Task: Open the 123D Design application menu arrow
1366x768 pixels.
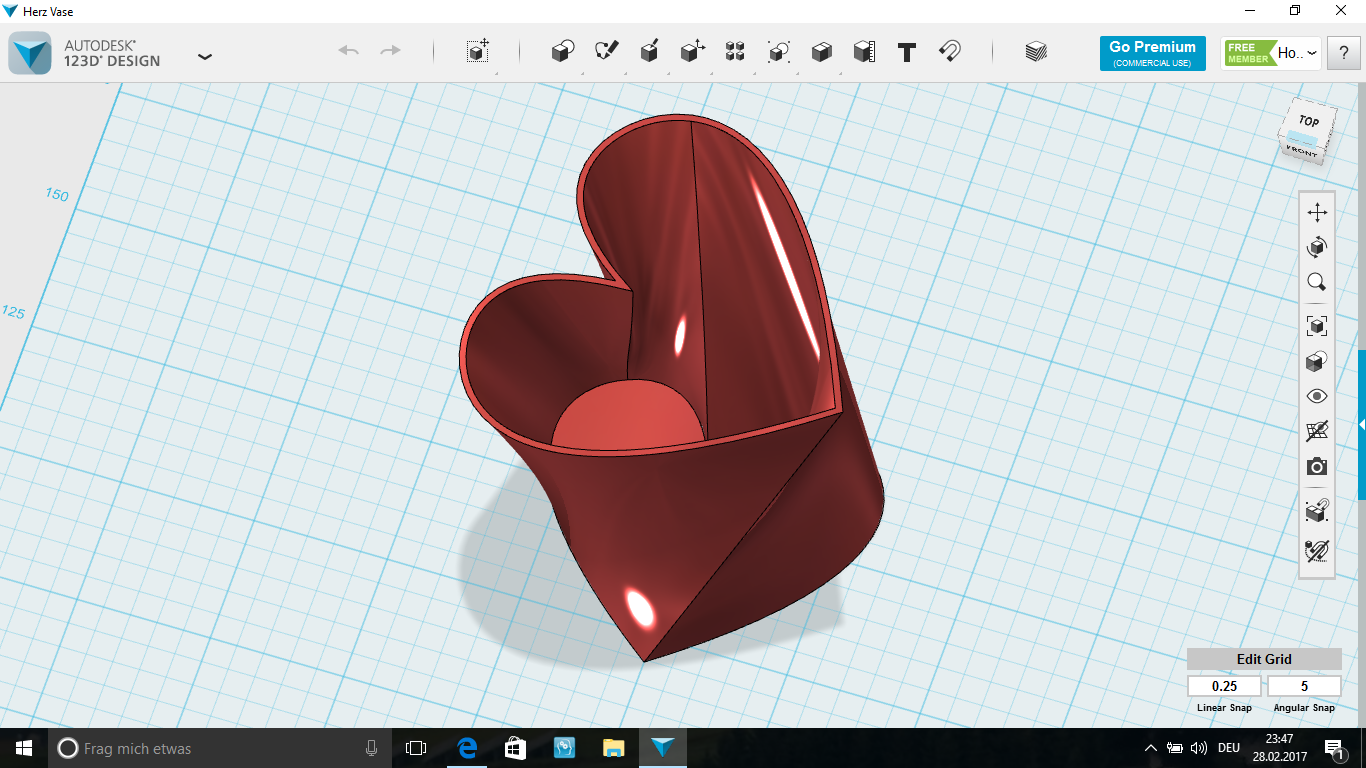Action: point(205,56)
